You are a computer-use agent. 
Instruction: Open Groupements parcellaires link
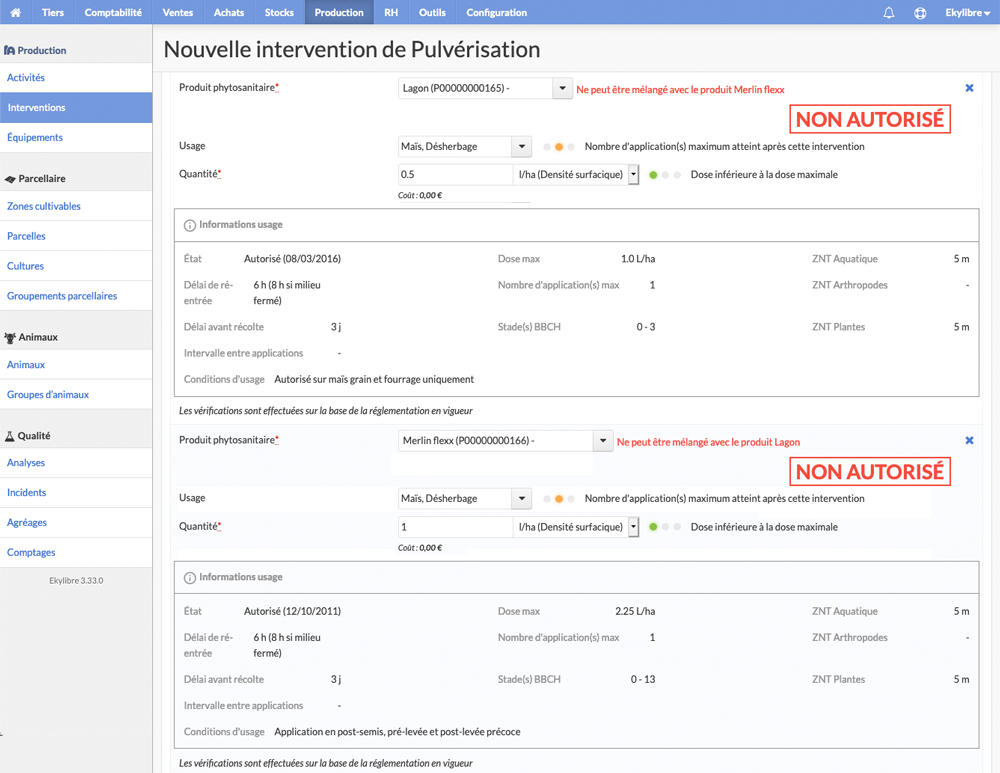click(x=62, y=296)
